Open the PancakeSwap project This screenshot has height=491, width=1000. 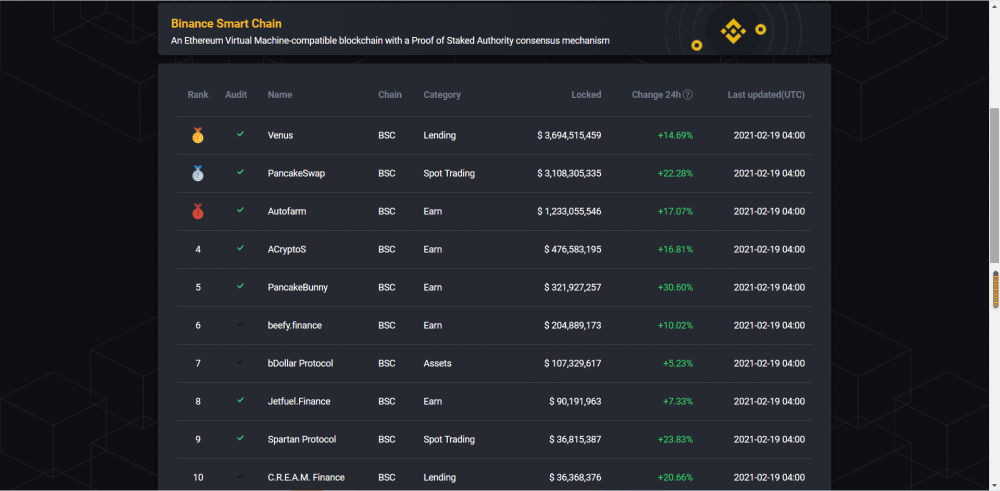click(x=297, y=173)
